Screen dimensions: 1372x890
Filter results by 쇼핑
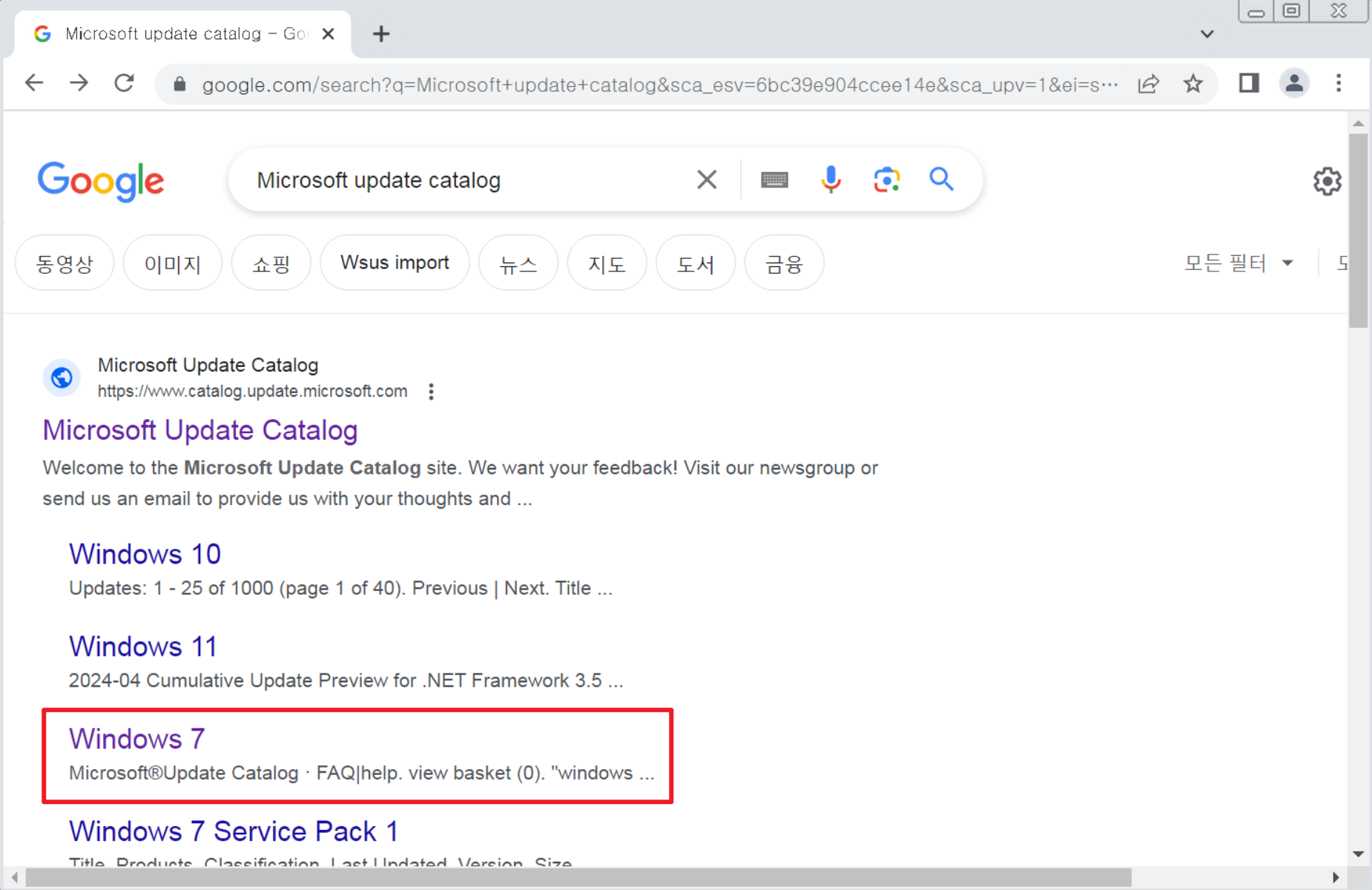271,263
